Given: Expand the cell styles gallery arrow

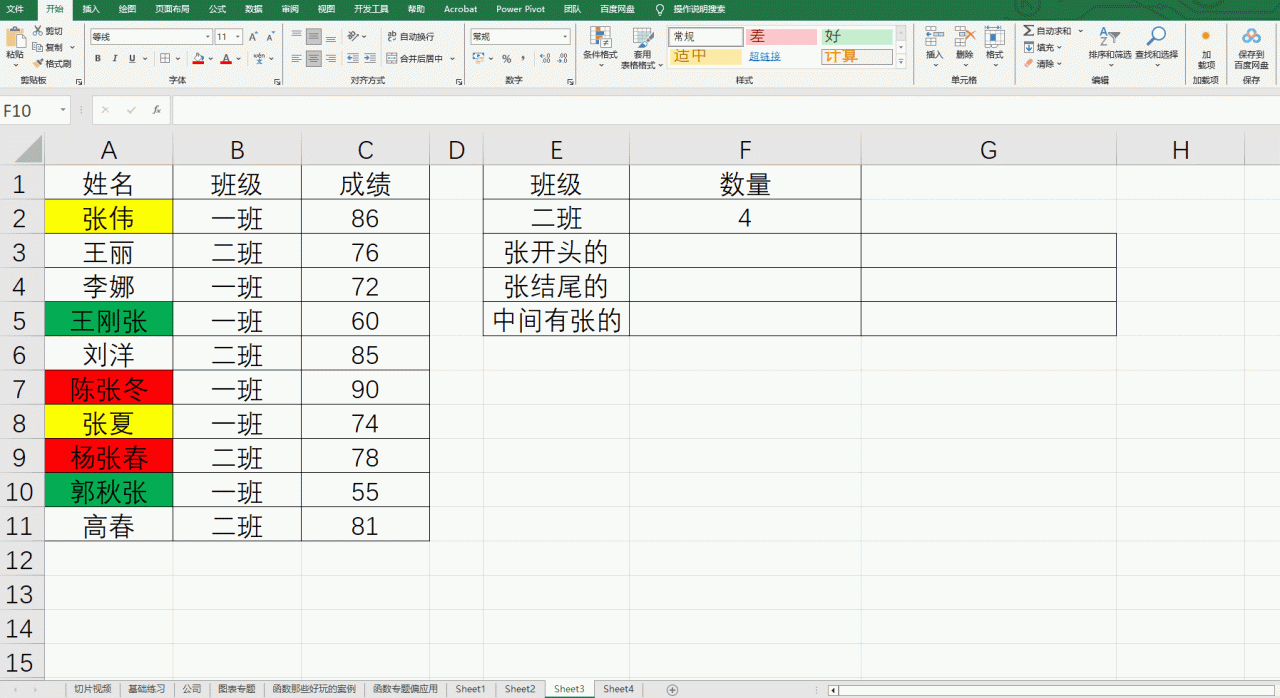Looking at the screenshot, I should tap(900, 62).
